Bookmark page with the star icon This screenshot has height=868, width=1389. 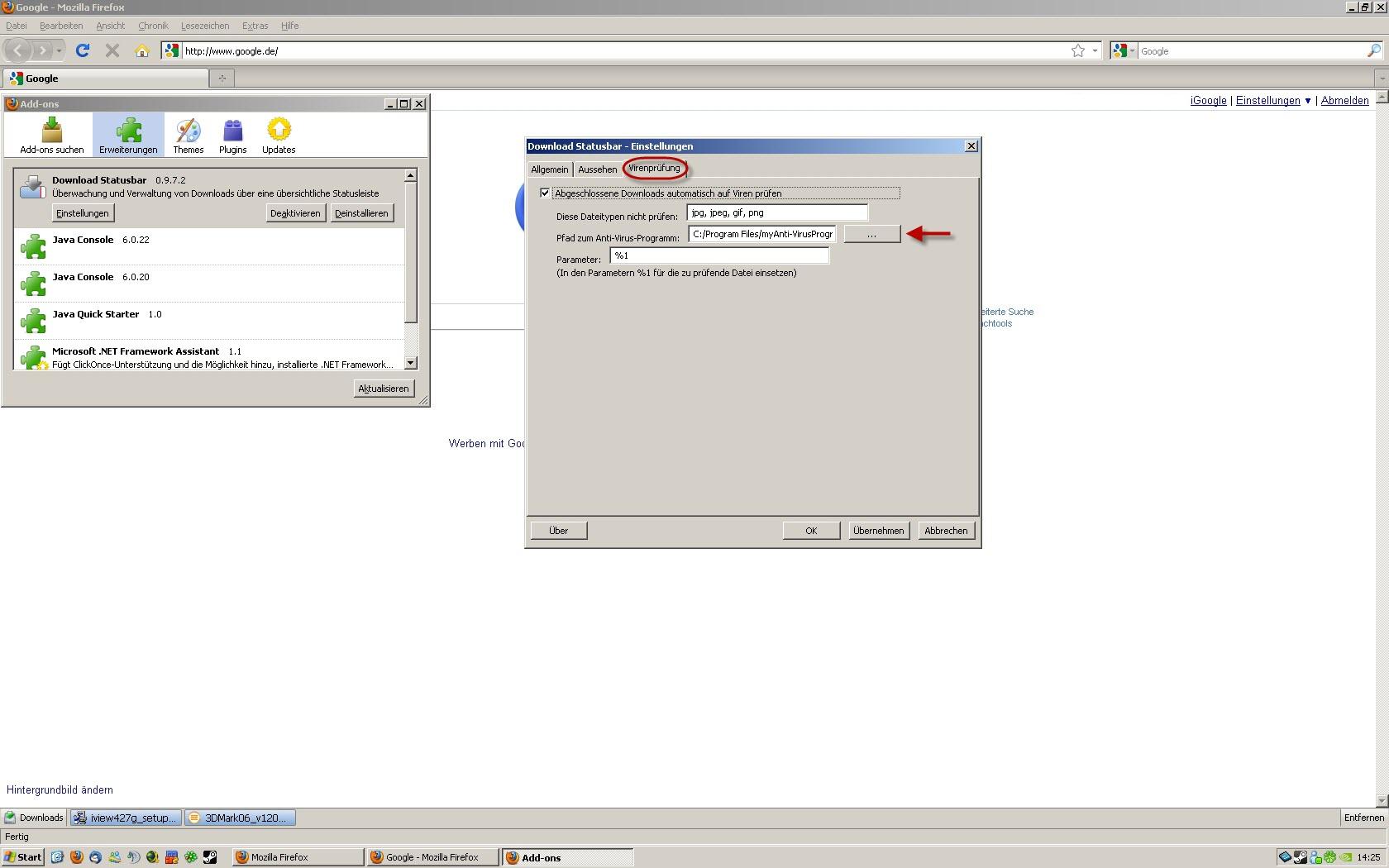point(1078,50)
